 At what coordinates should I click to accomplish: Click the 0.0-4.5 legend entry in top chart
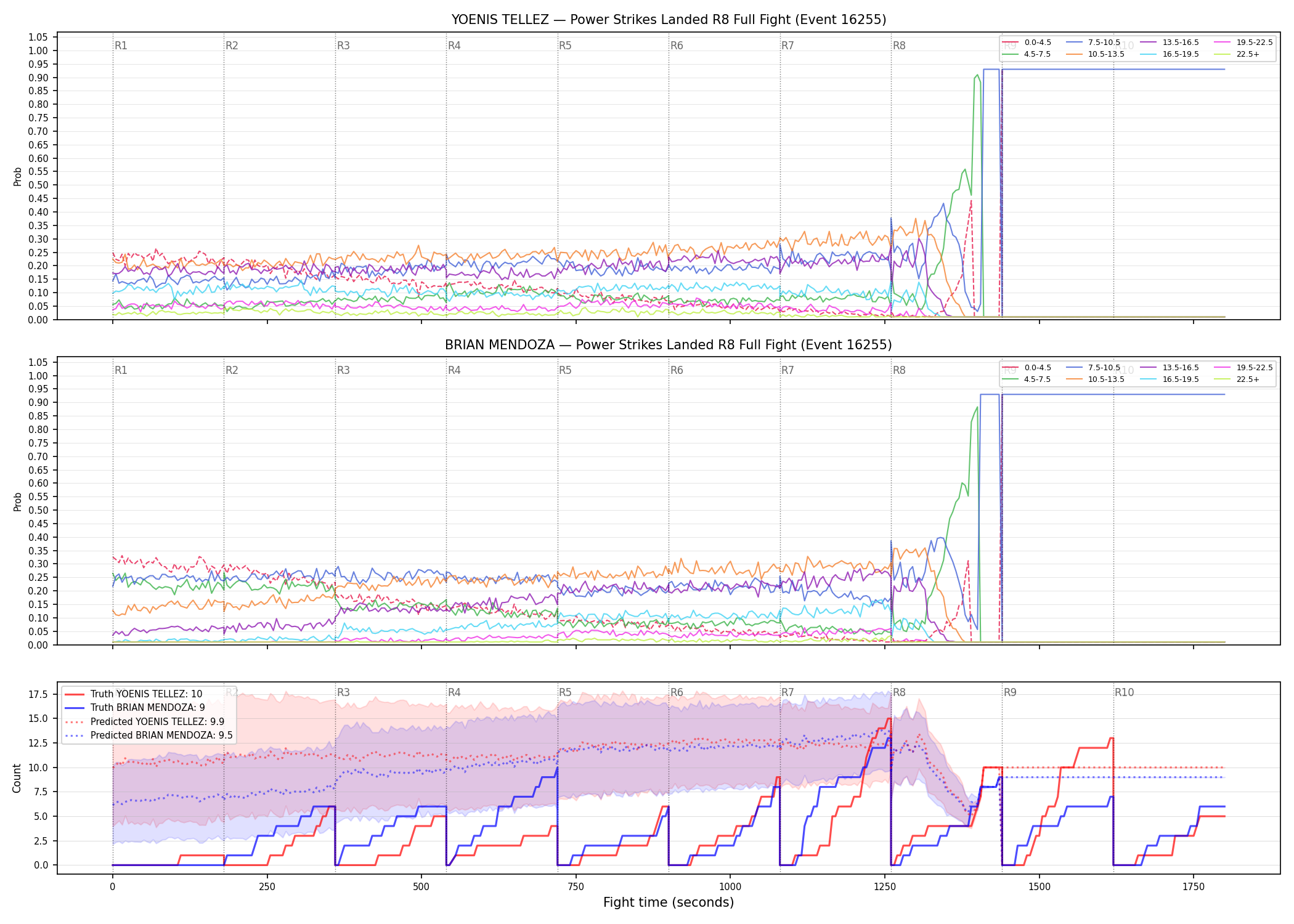tap(1027, 43)
